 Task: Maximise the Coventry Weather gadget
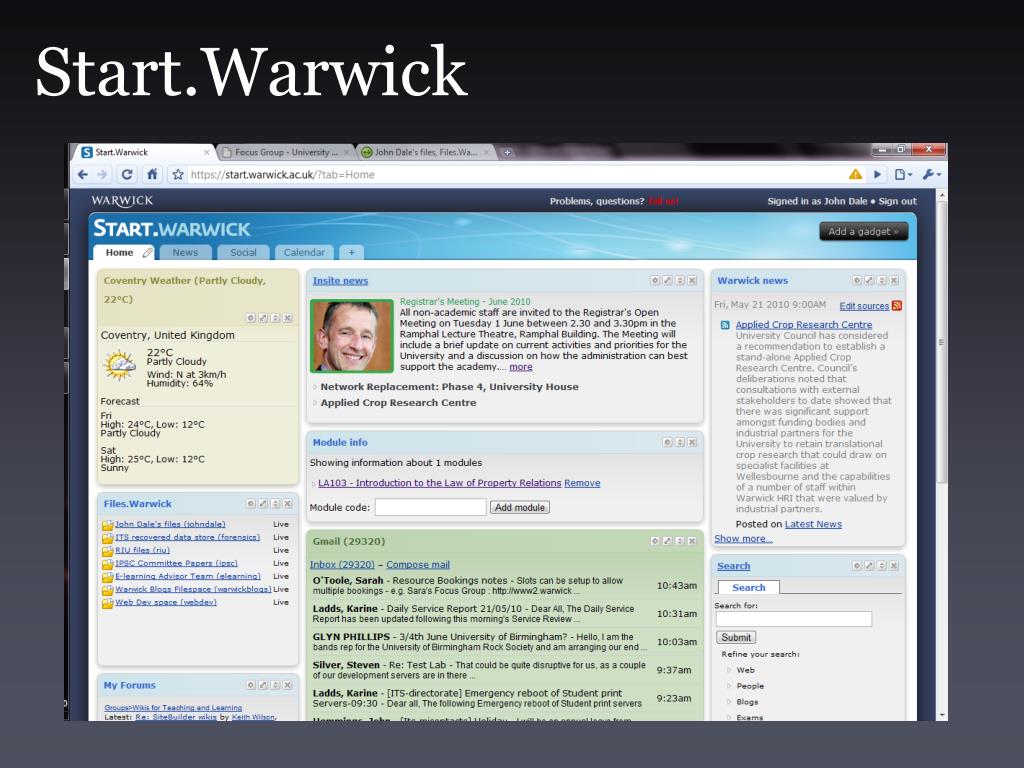pyautogui.click(x=263, y=318)
